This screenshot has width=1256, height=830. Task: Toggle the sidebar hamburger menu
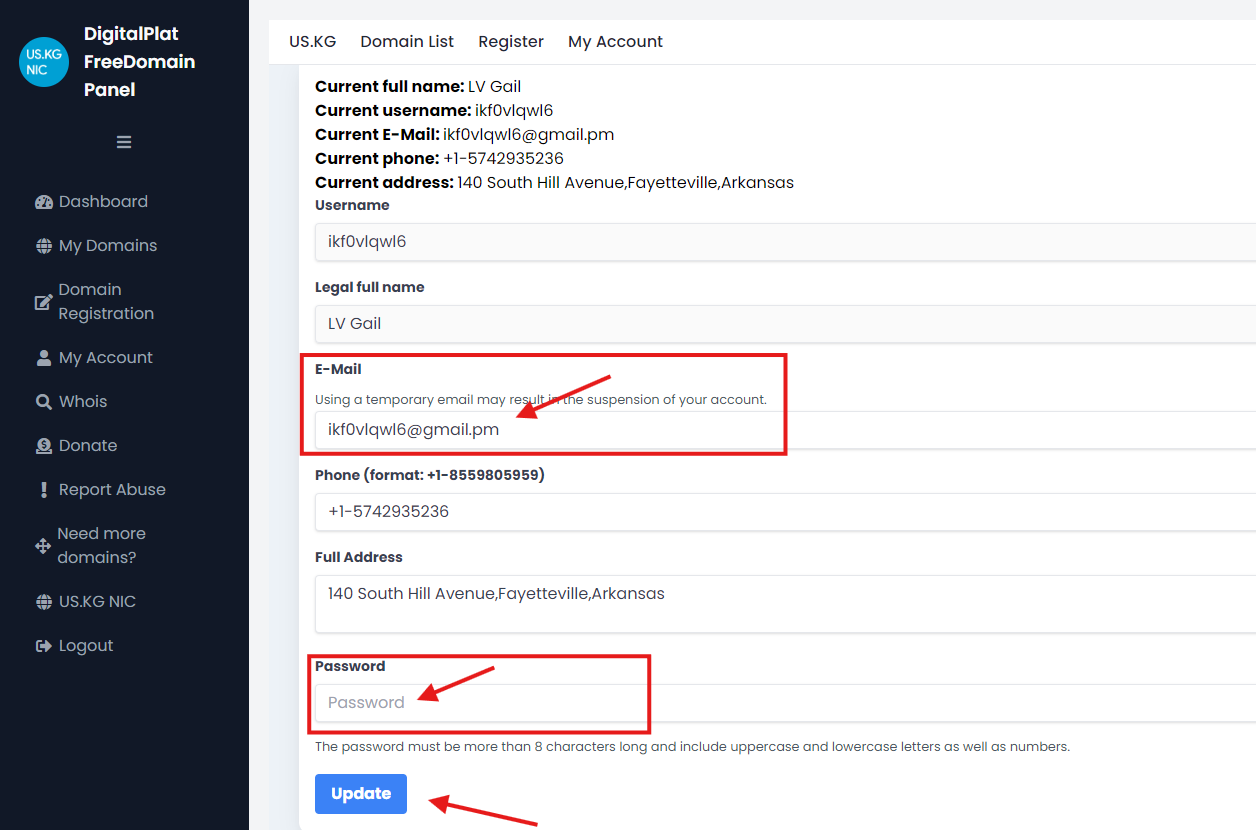pos(124,142)
